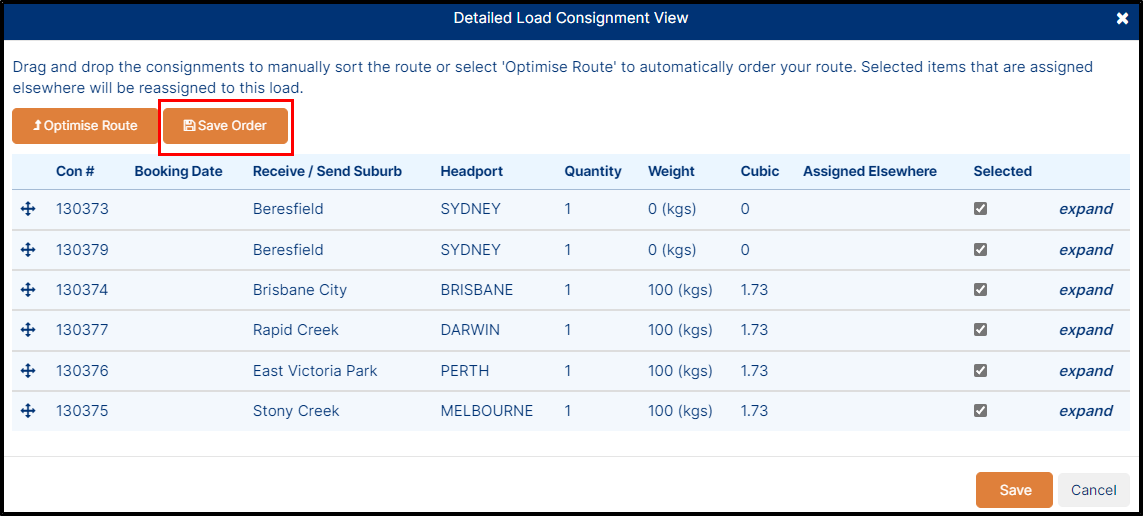
Task: Uncheck Selected for consignment 130373
Action: (x=980, y=208)
